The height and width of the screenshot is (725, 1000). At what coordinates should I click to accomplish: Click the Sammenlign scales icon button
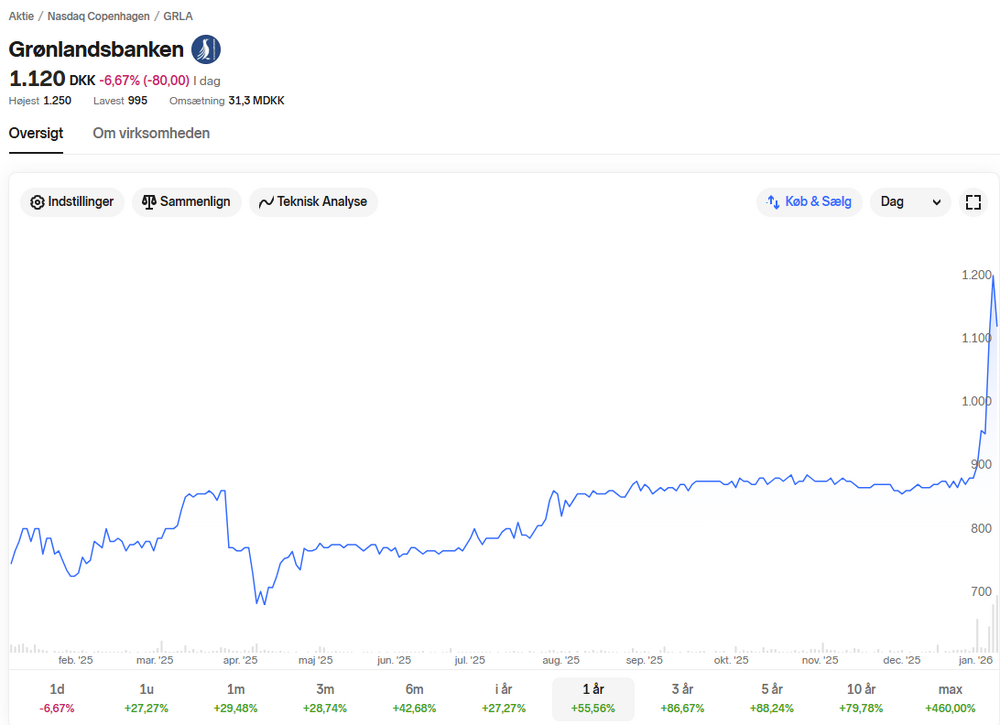tap(186, 202)
